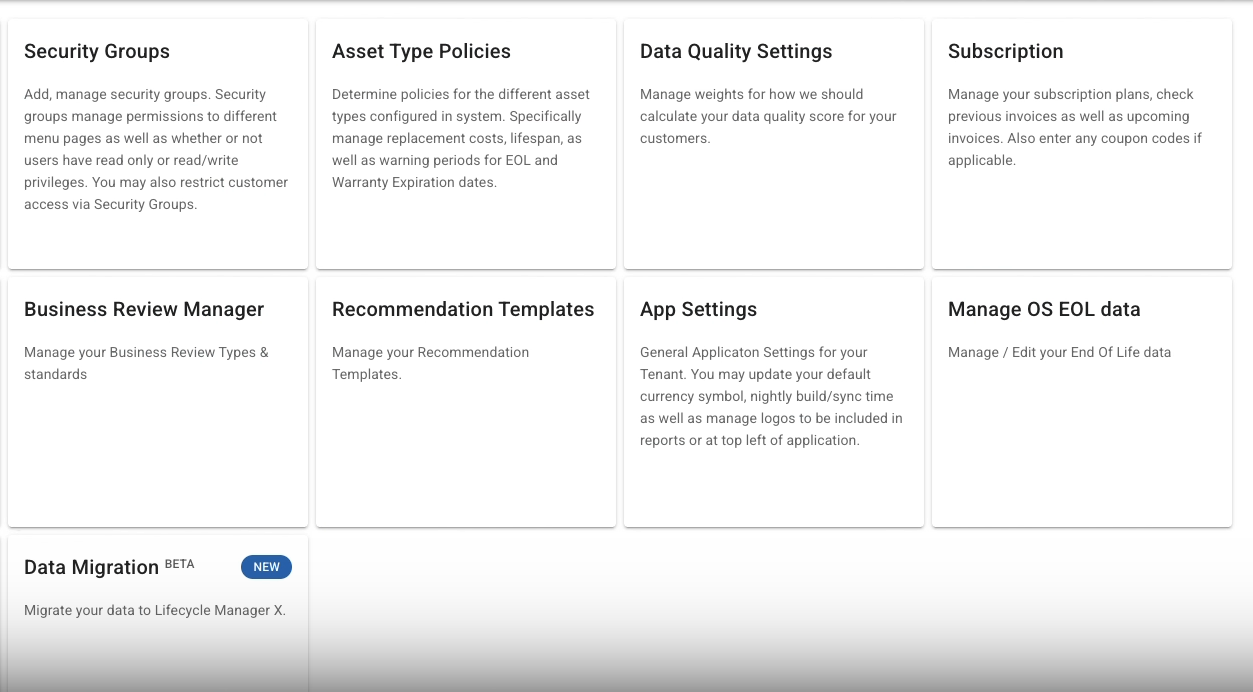Click the Migrate your data description text

tap(154, 609)
